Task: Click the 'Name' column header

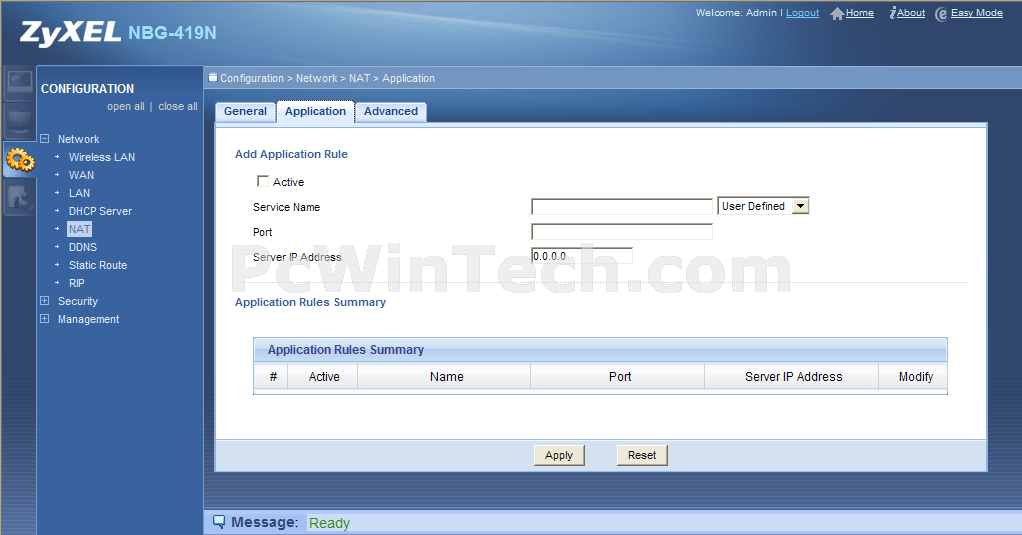Action: coord(446,377)
